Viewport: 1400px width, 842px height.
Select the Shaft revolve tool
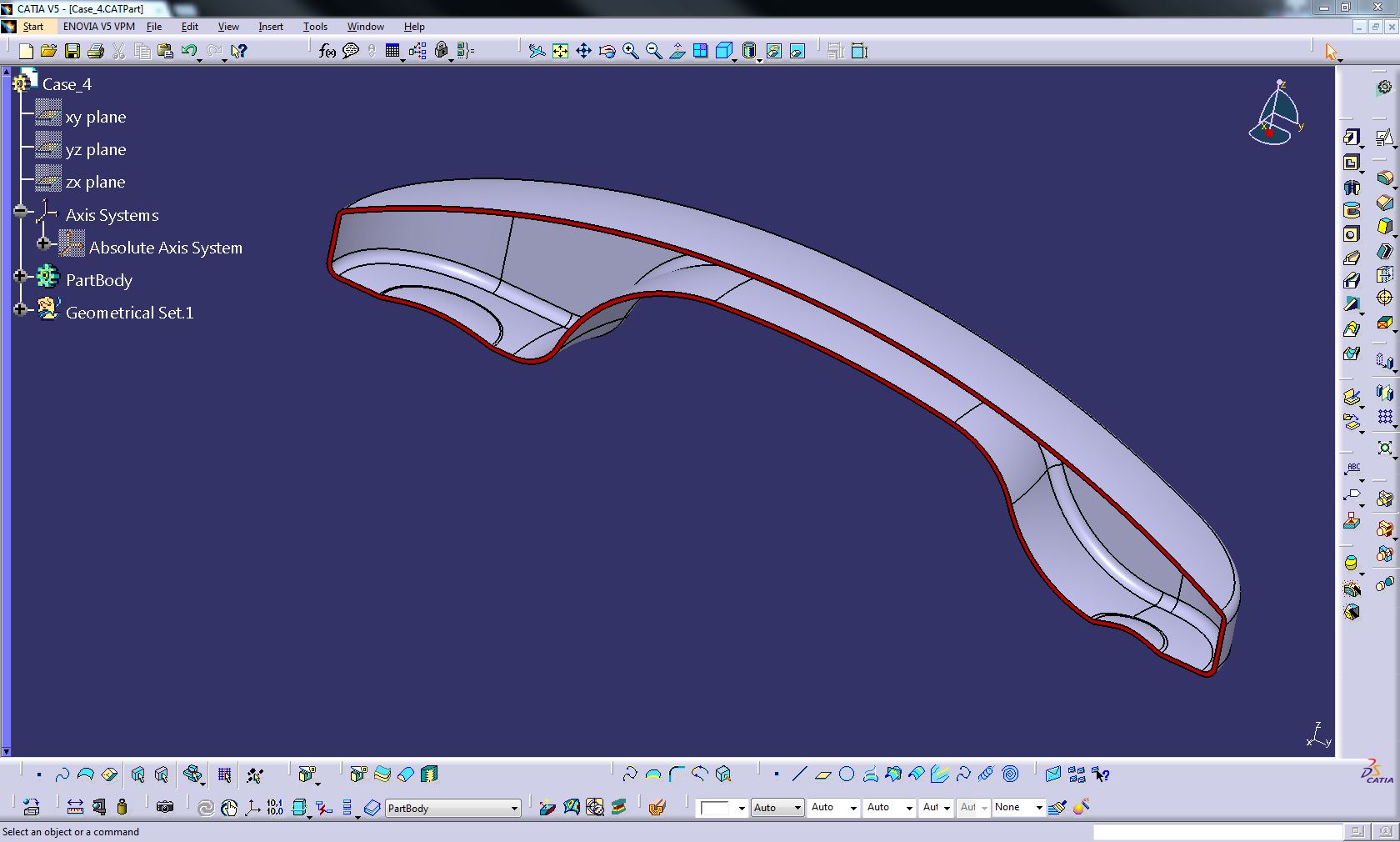click(1352, 187)
